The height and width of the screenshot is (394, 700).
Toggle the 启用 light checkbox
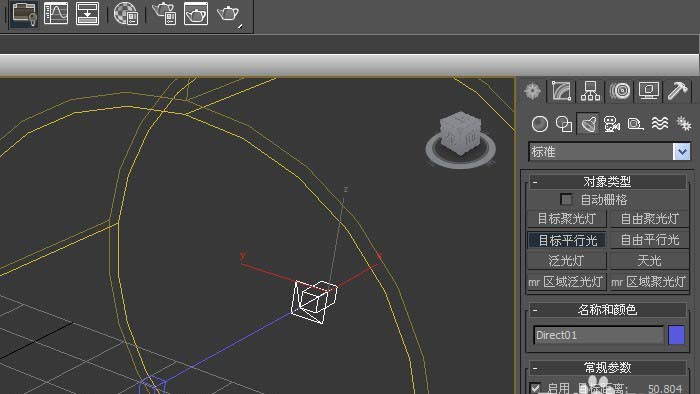click(535, 388)
